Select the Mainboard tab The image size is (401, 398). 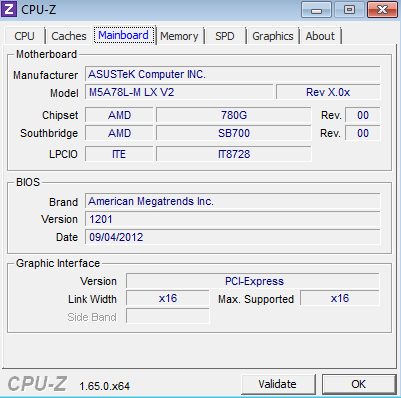(123, 35)
